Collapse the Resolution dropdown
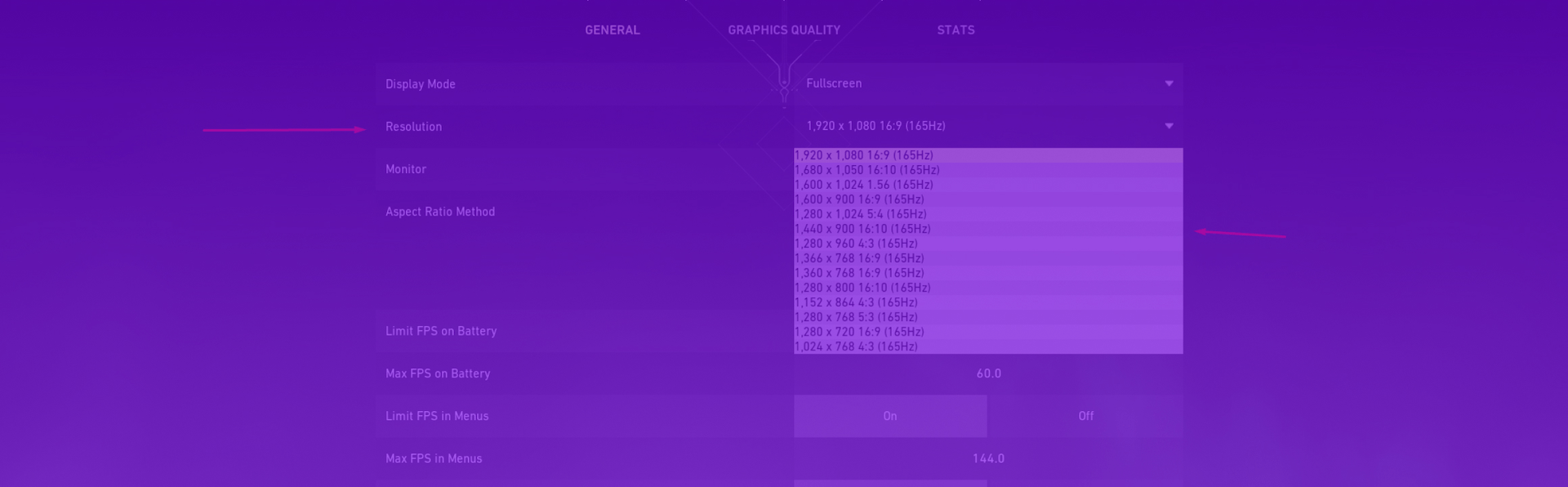The width and height of the screenshot is (1568, 487). (x=988, y=126)
